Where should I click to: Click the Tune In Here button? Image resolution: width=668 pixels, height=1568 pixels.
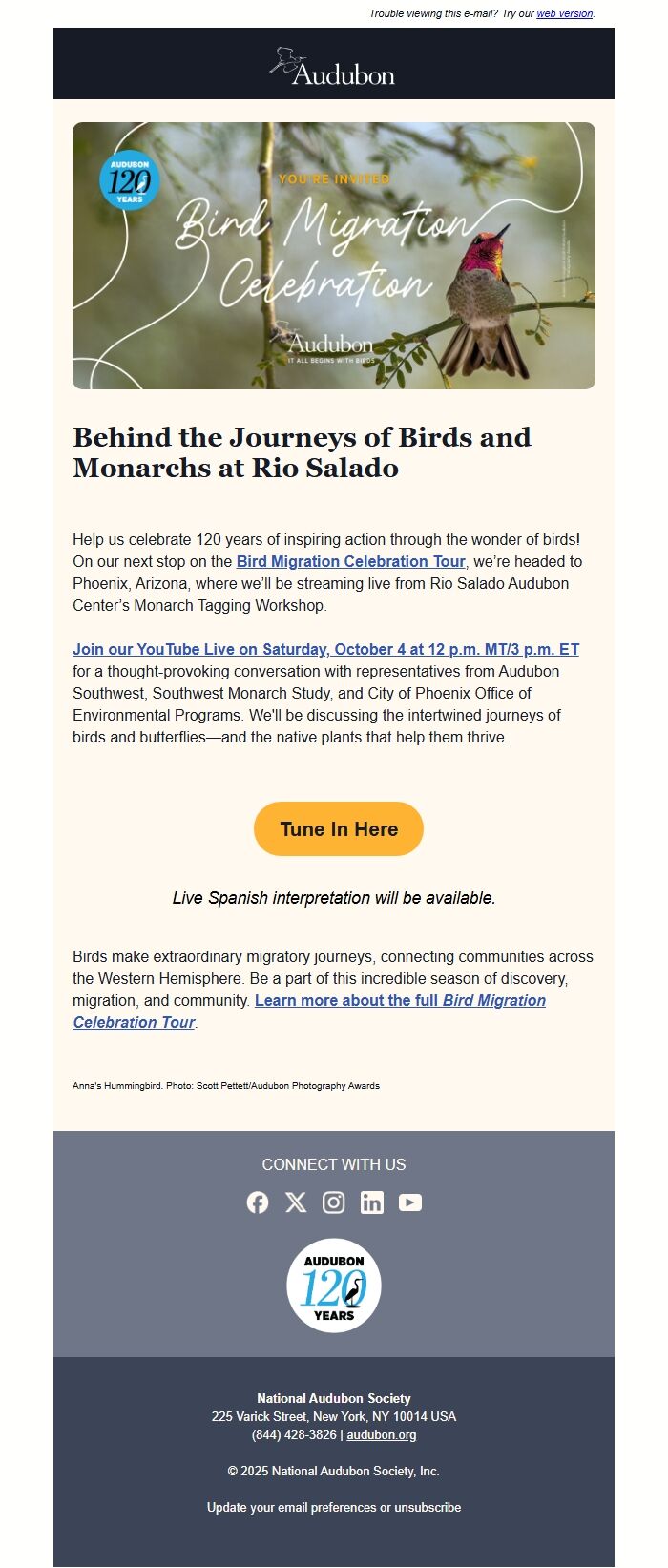339,828
